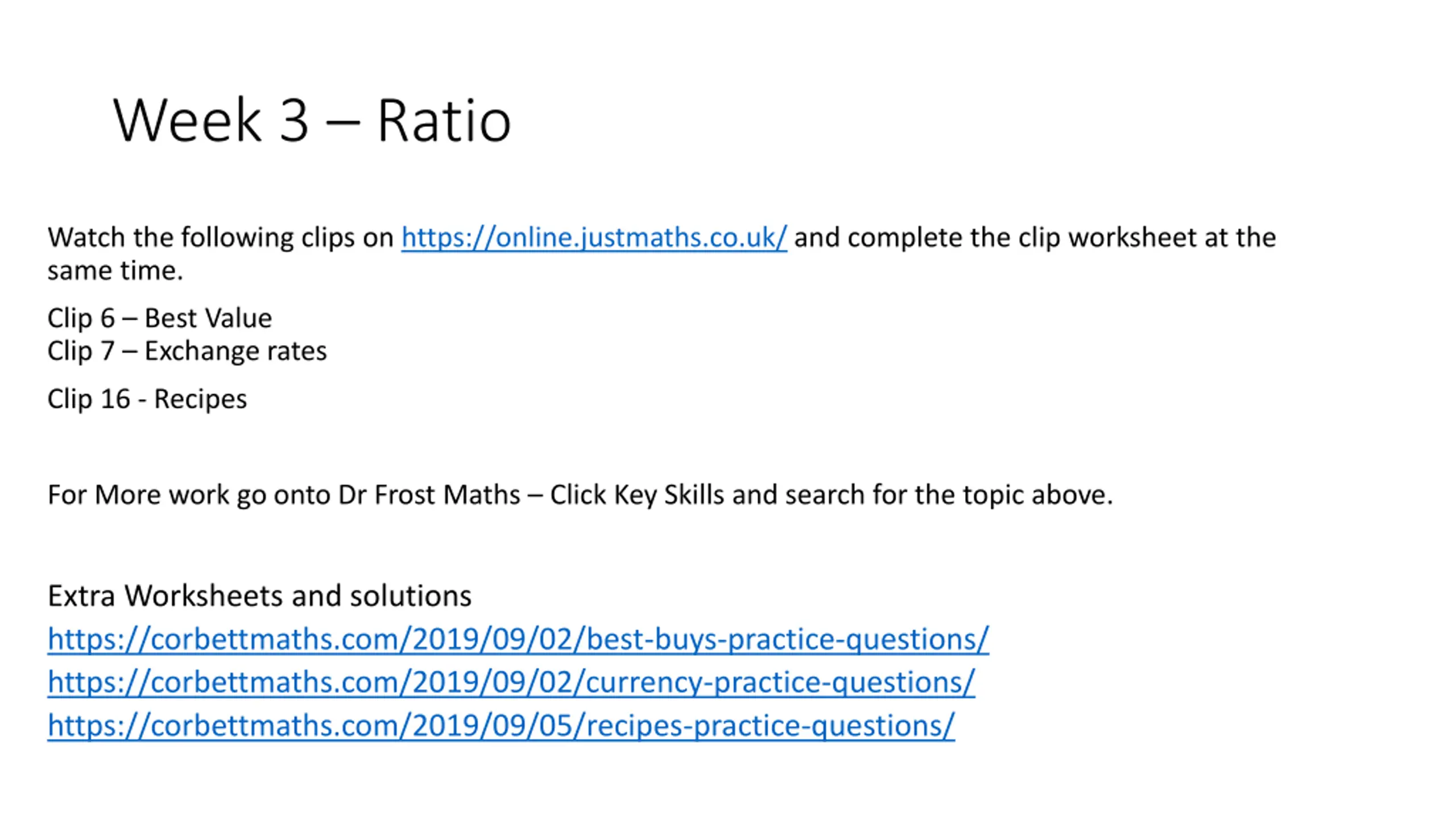Click the word 'Ratio' in the title
This screenshot has height=819, width=1456.
click(444, 120)
